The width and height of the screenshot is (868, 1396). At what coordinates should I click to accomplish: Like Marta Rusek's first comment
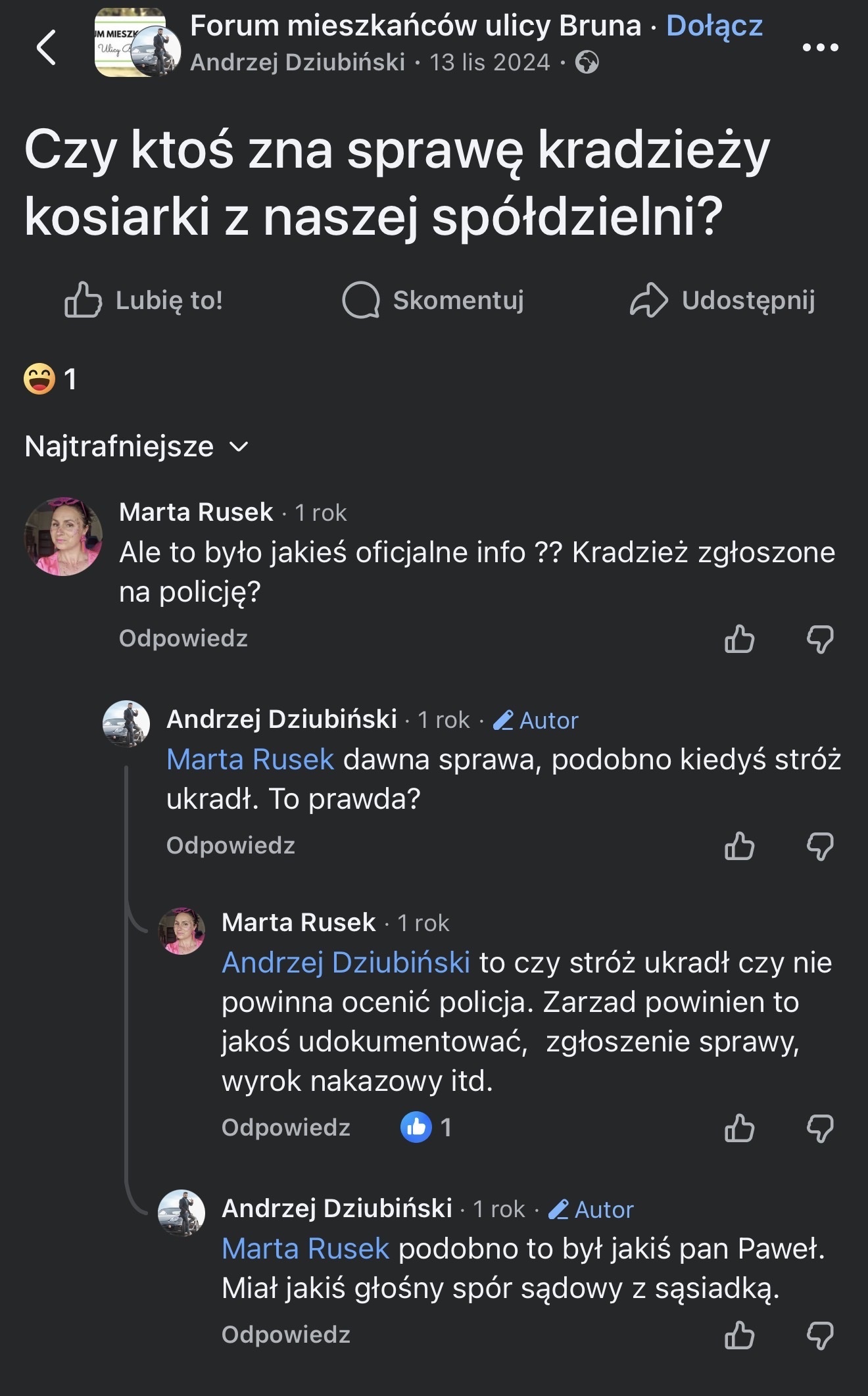[739, 638]
